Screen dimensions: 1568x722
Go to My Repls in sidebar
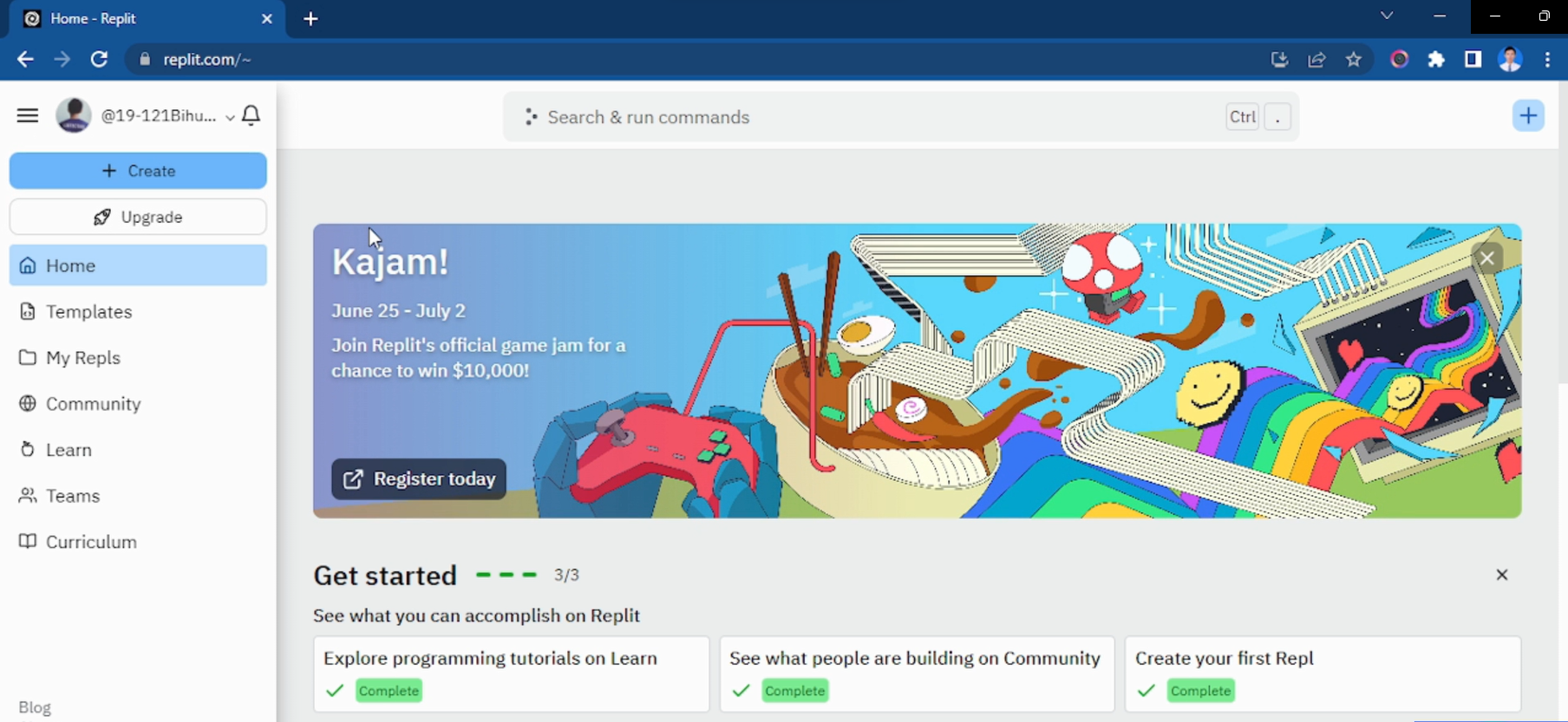[83, 358]
